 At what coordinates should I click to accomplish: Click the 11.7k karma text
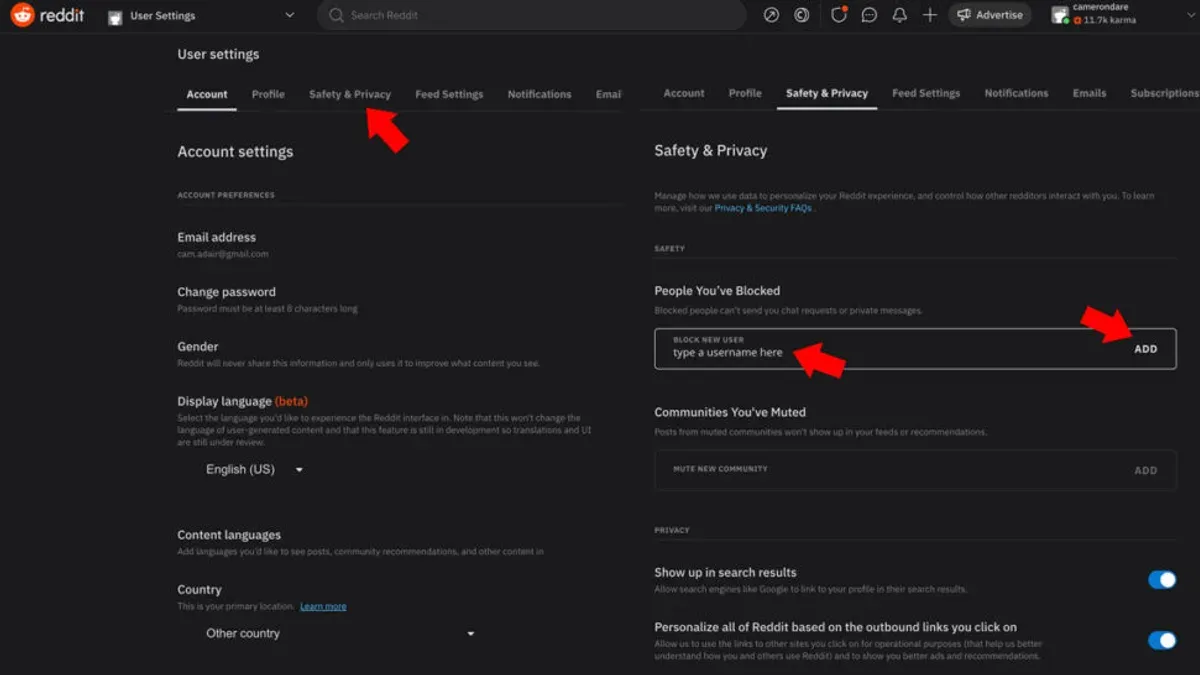[x=1109, y=20]
